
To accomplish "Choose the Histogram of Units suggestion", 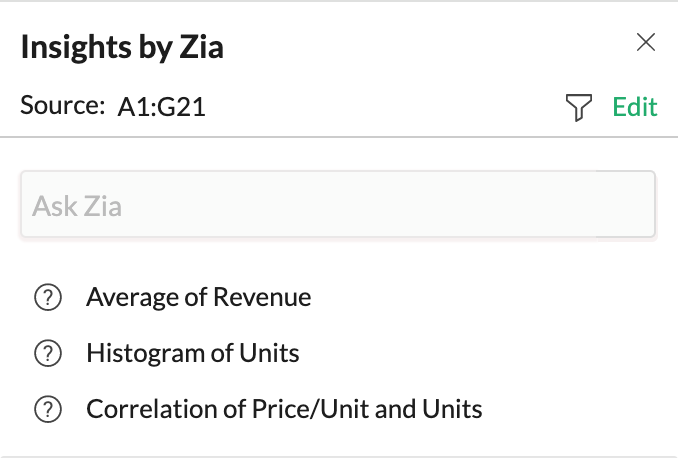I will coord(192,353).
